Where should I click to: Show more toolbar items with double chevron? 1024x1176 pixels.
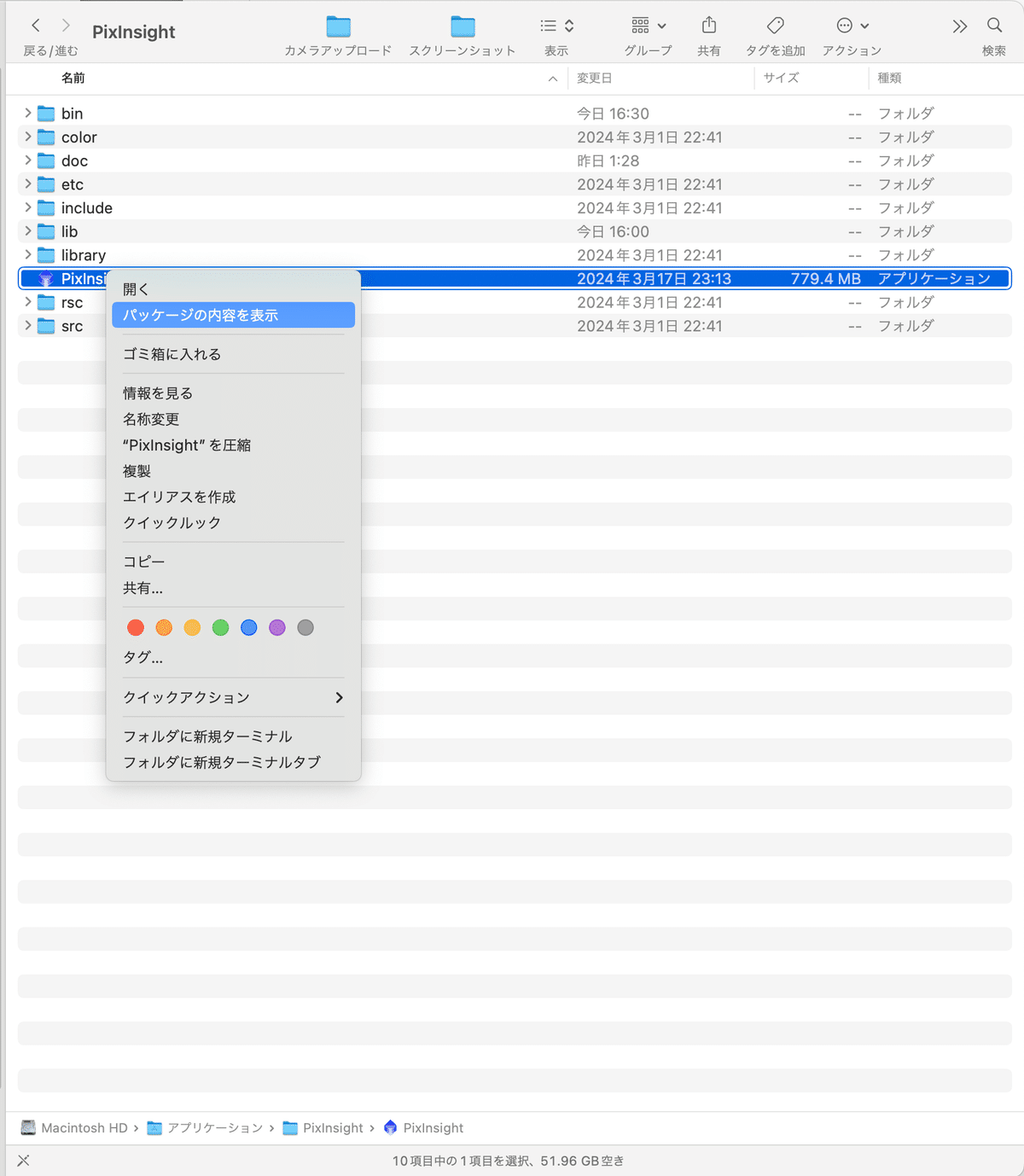pyautogui.click(x=960, y=26)
